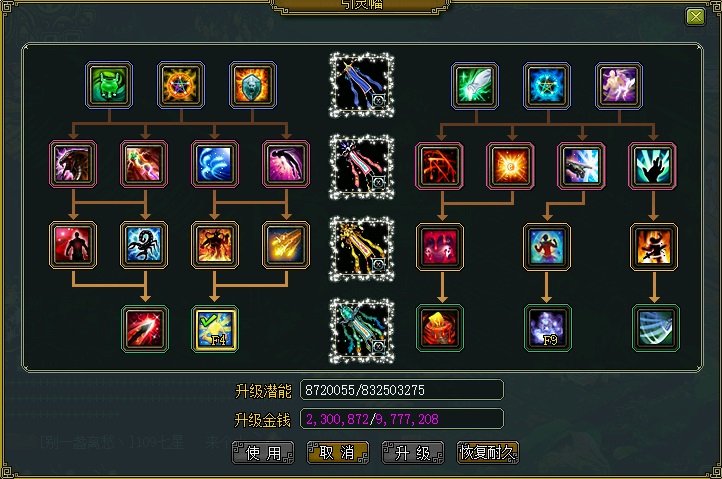The image size is (722, 479).
Task: Select the blue banner item slot
Action: [361, 85]
